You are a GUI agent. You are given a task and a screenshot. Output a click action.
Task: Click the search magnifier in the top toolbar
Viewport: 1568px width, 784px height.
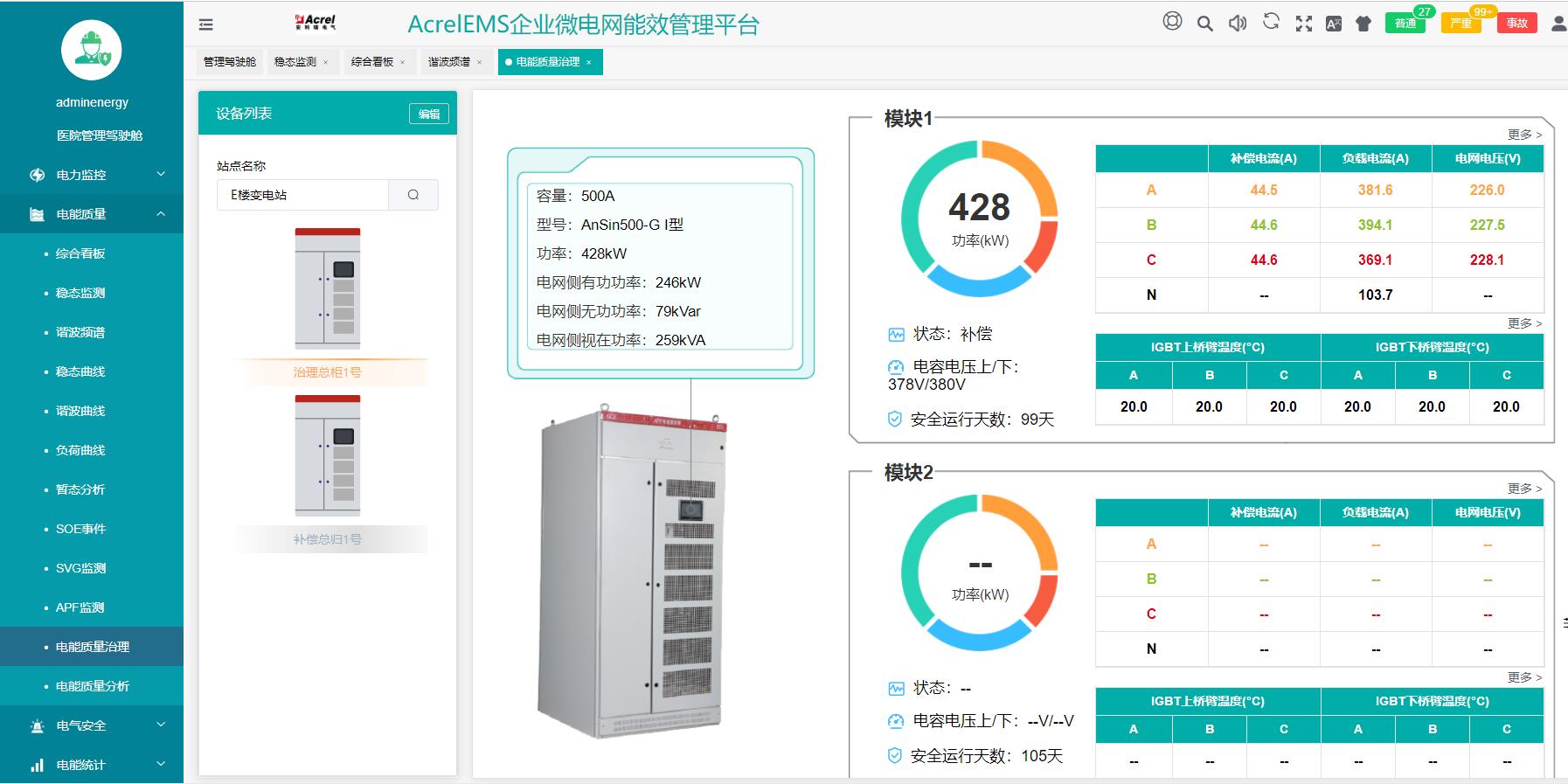pyautogui.click(x=1204, y=24)
